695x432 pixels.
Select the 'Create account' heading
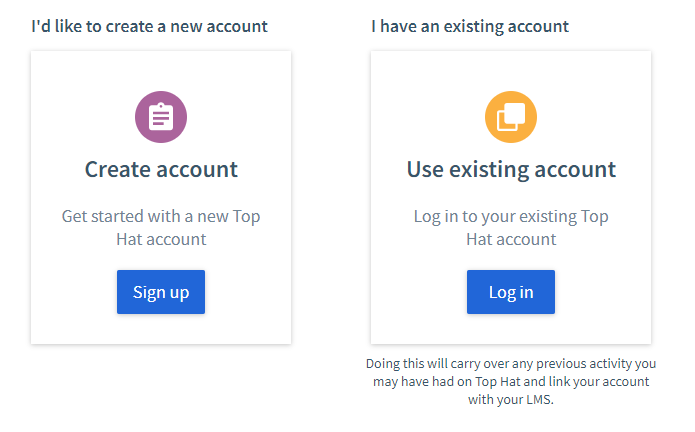click(x=161, y=169)
